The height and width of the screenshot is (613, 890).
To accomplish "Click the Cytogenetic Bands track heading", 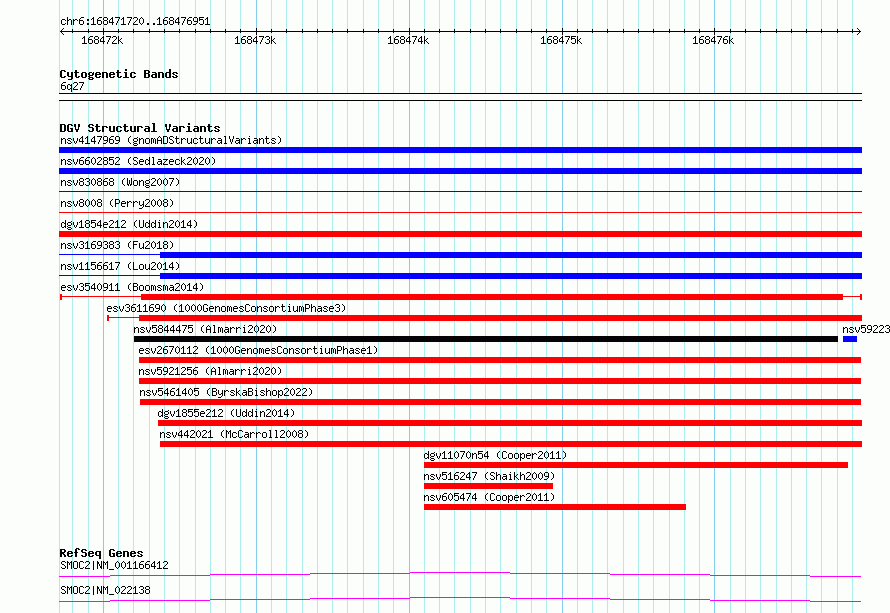I will click(x=119, y=74).
